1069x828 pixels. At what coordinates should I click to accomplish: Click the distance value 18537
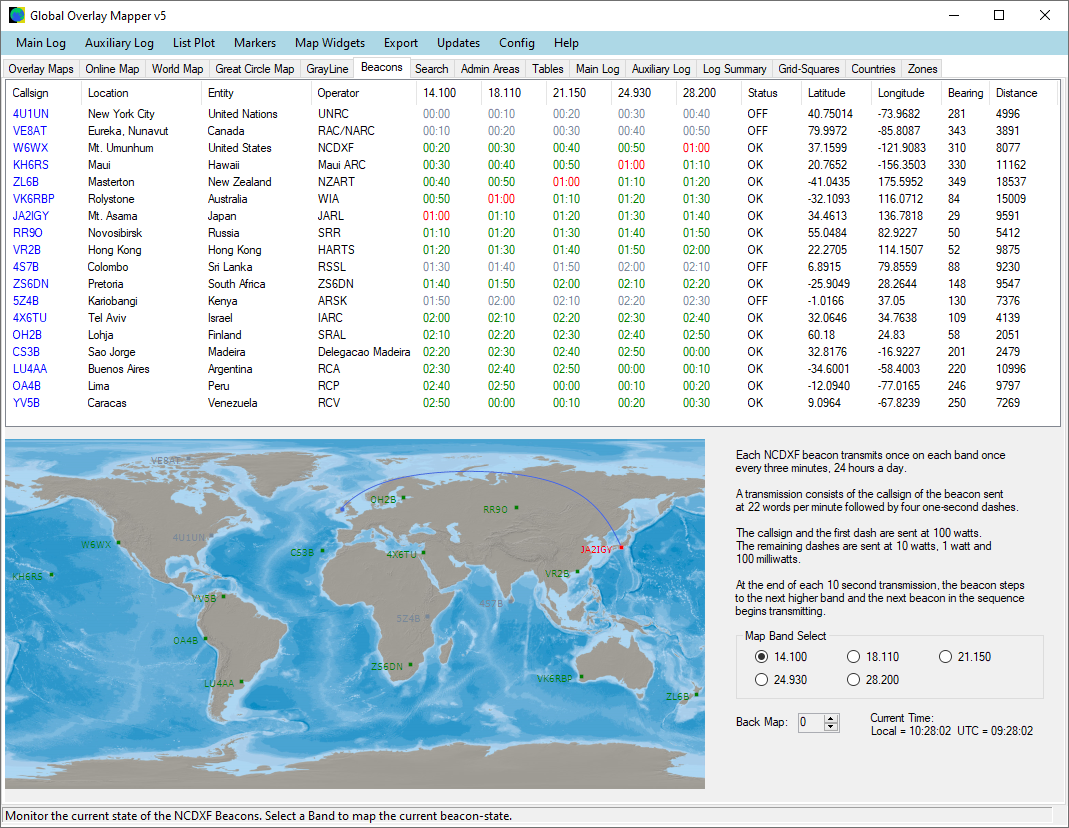click(x=1010, y=182)
